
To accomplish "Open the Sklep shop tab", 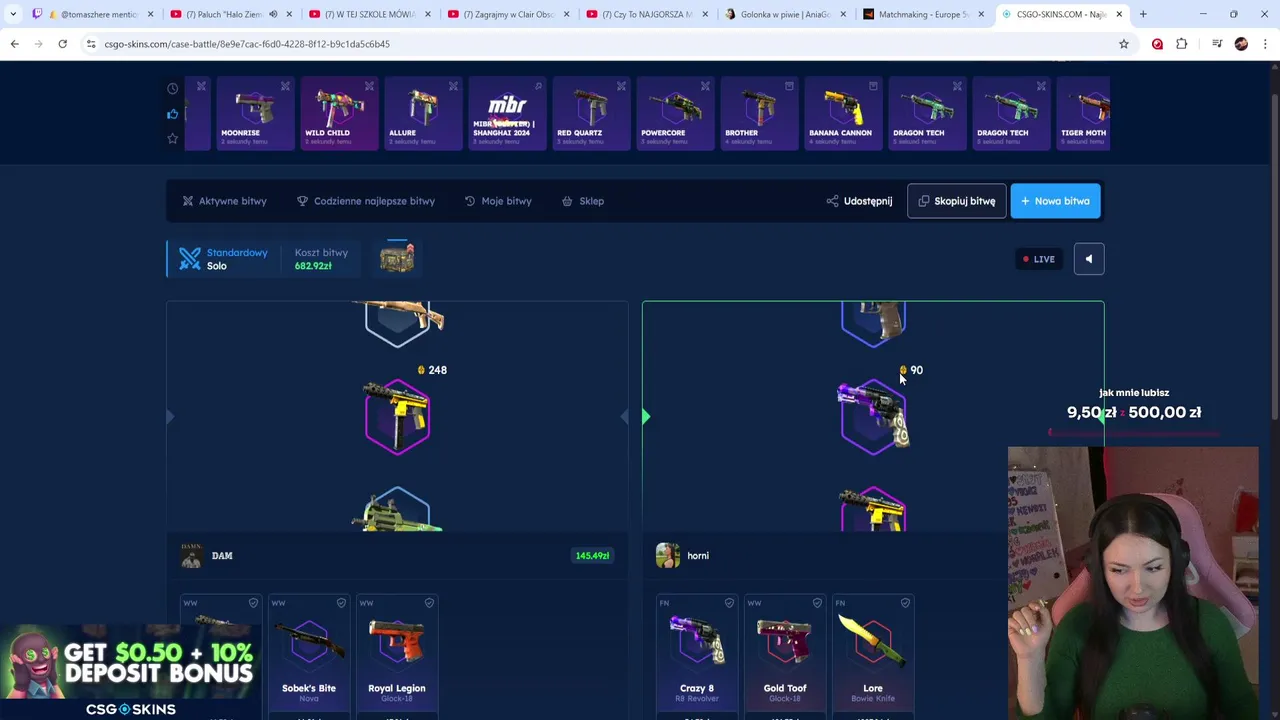I will pyautogui.click(x=583, y=201).
